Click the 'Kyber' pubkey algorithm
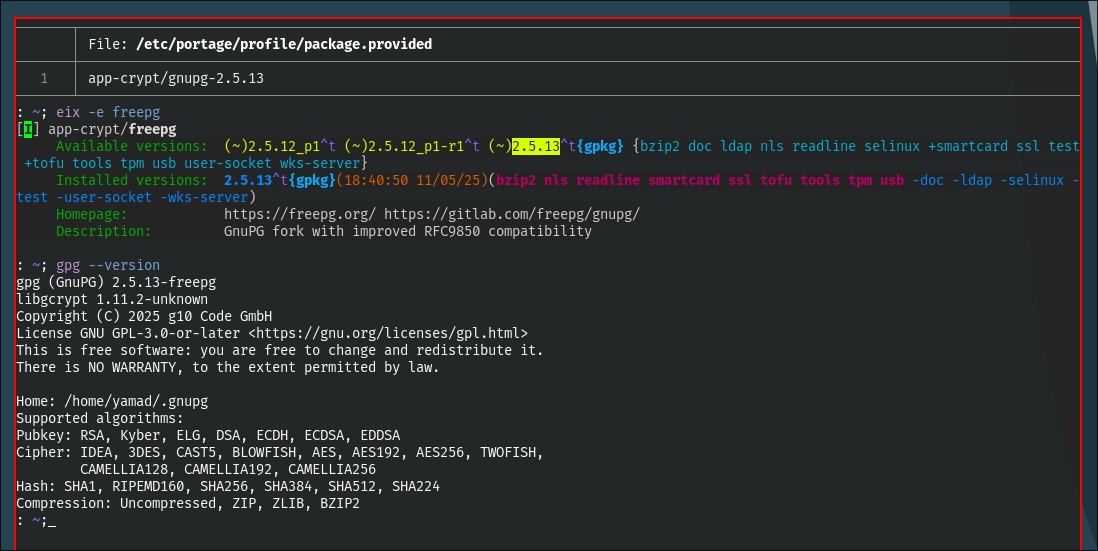This screenshot has height=551, width=1098. [x=140, y=435]
